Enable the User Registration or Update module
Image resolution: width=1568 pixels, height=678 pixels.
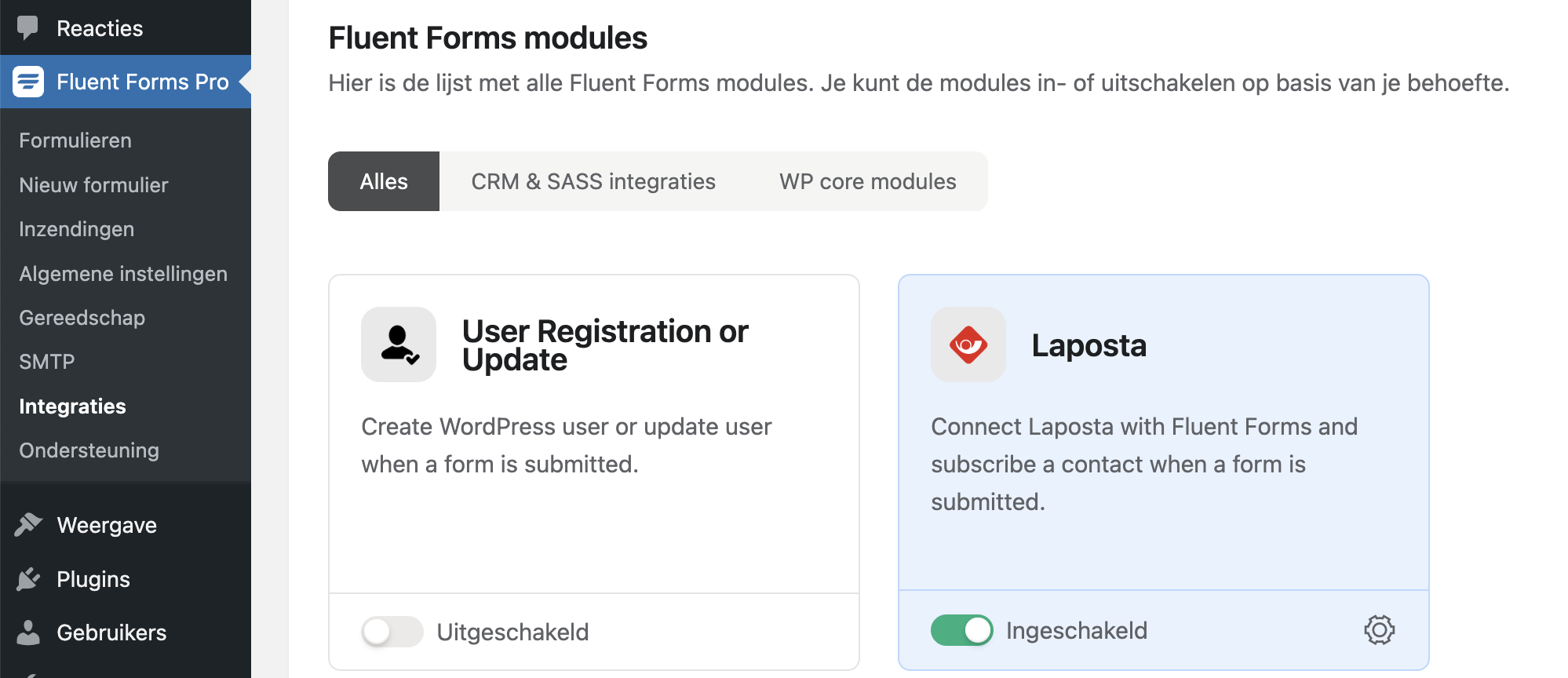[x=392, y=632]
